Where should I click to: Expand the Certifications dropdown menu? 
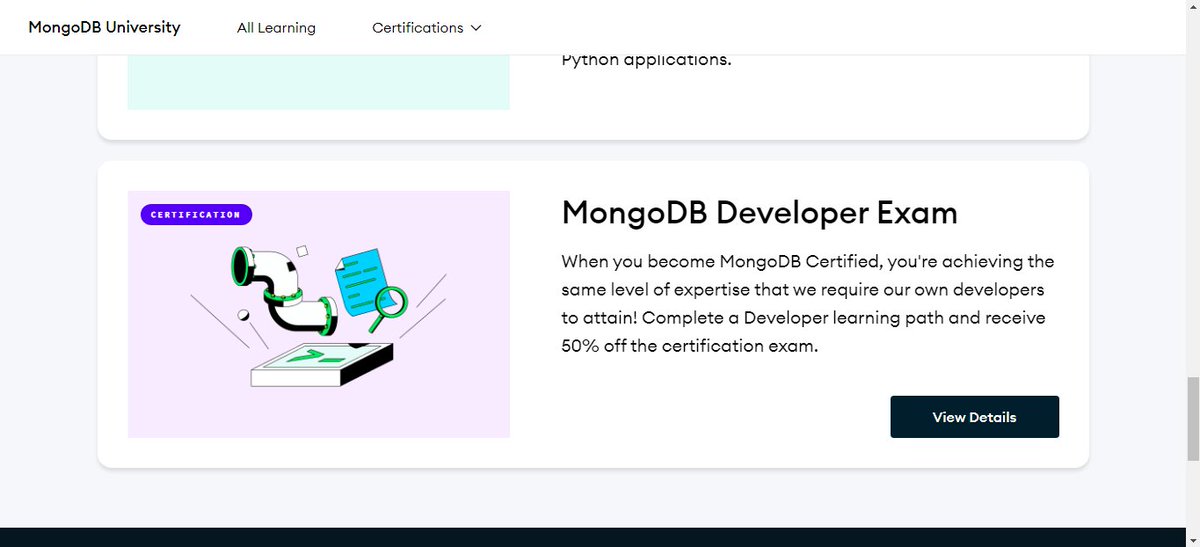coord(427,28)
